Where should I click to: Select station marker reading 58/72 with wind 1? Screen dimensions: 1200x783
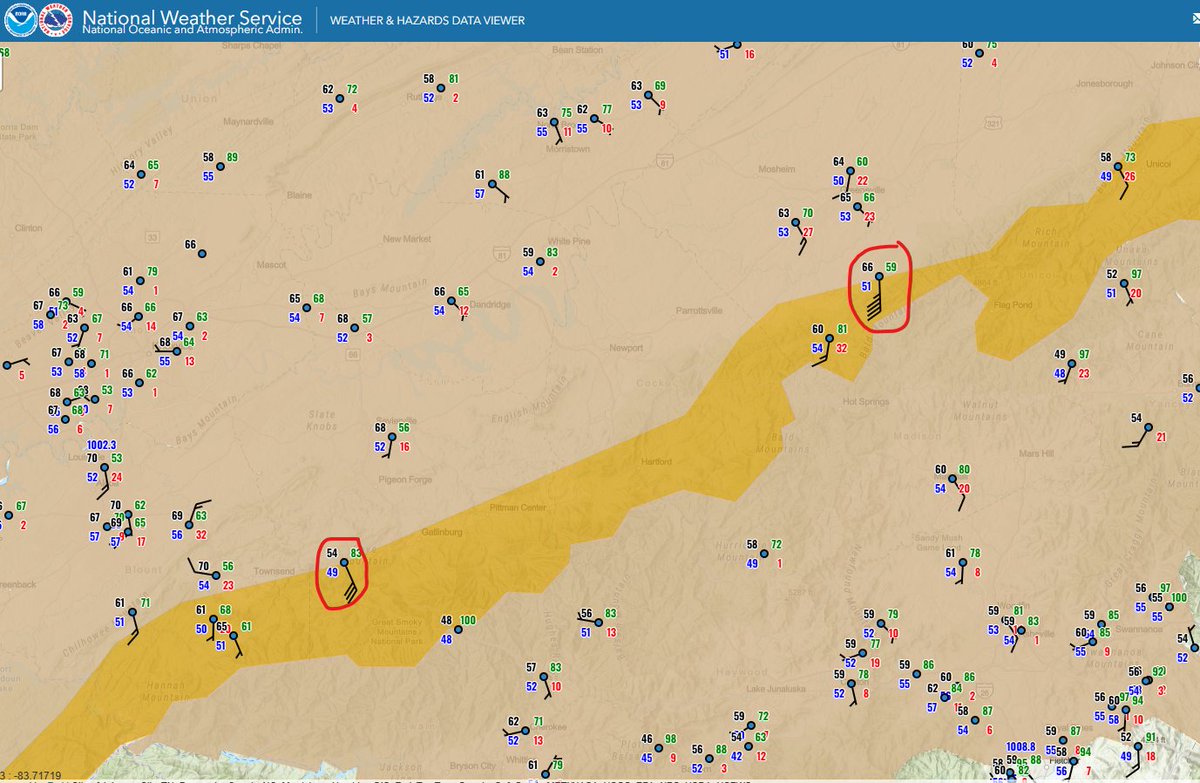(x=764, y=554)
